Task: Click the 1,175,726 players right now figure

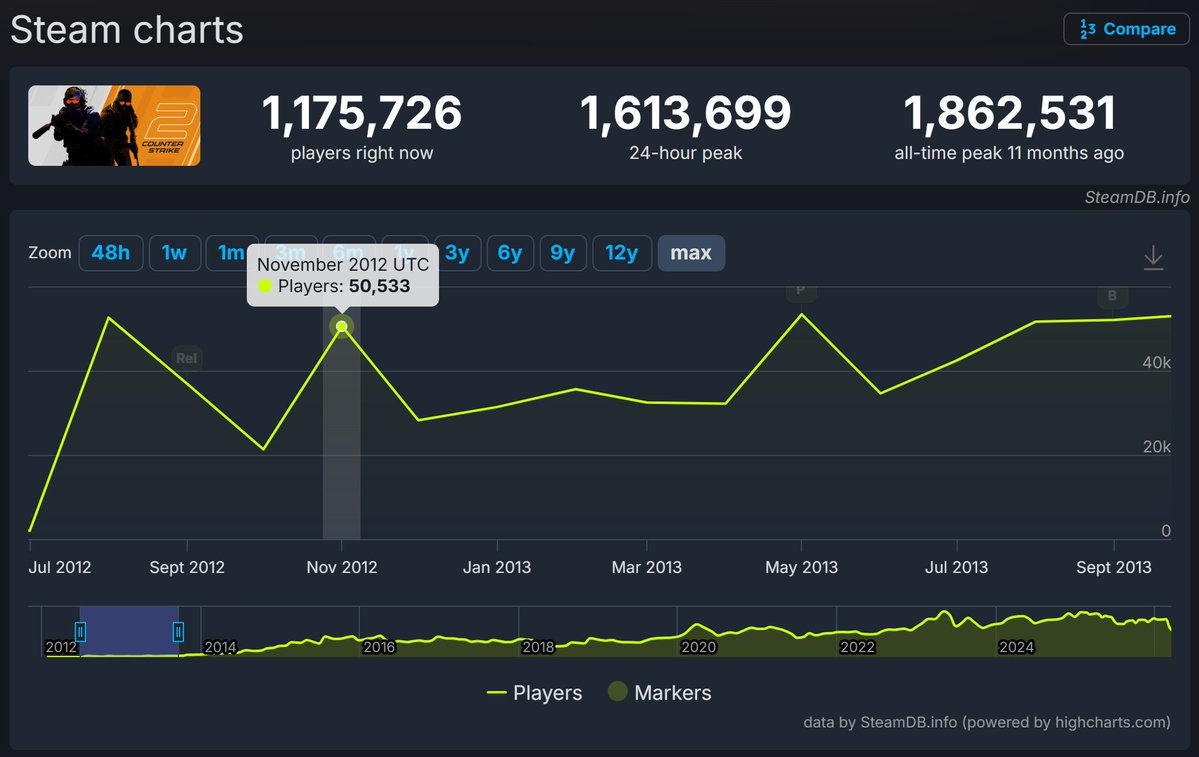Action: click(362, 113)
